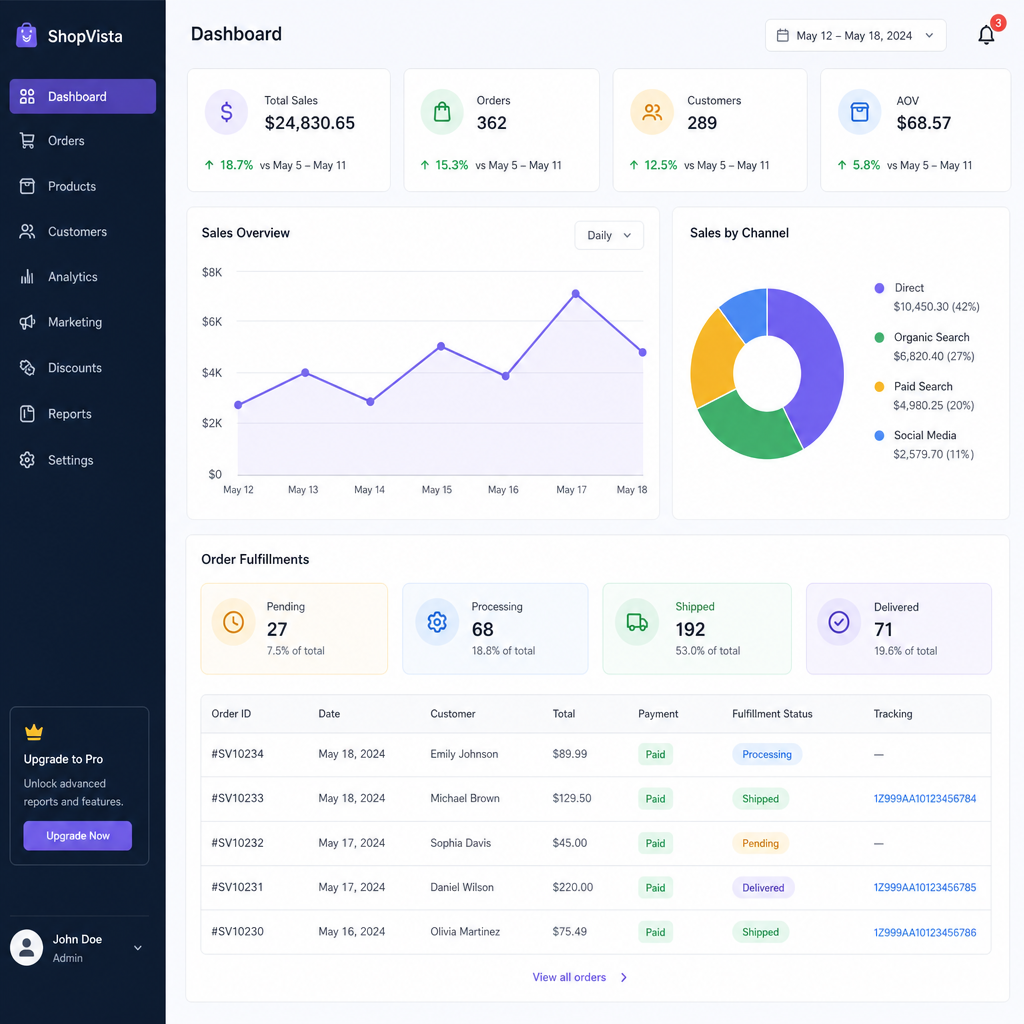Click the Settings gear icon in sidebar

click(x=27, y=460)
